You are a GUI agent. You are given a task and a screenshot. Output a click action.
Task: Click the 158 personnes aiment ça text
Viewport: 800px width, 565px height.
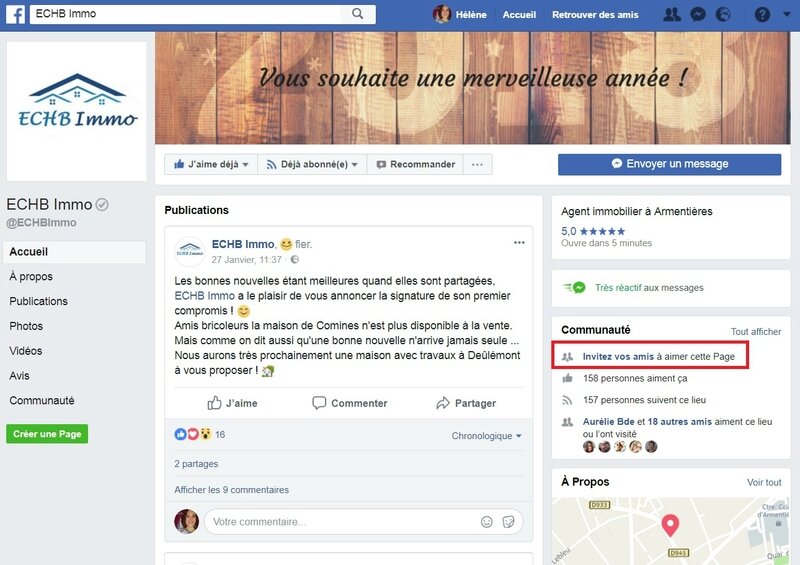coord(635,378)
